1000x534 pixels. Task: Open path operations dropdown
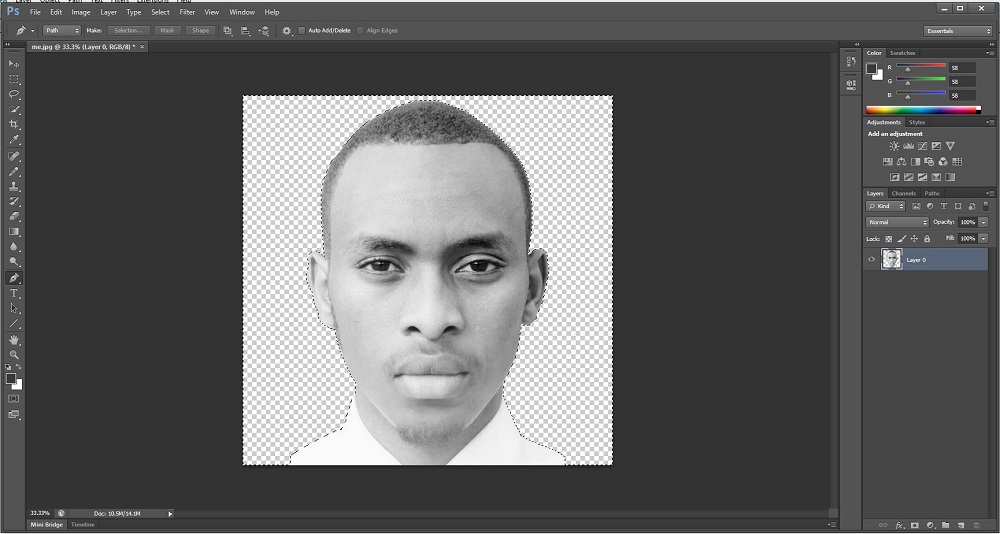click(x=228, y=31)
